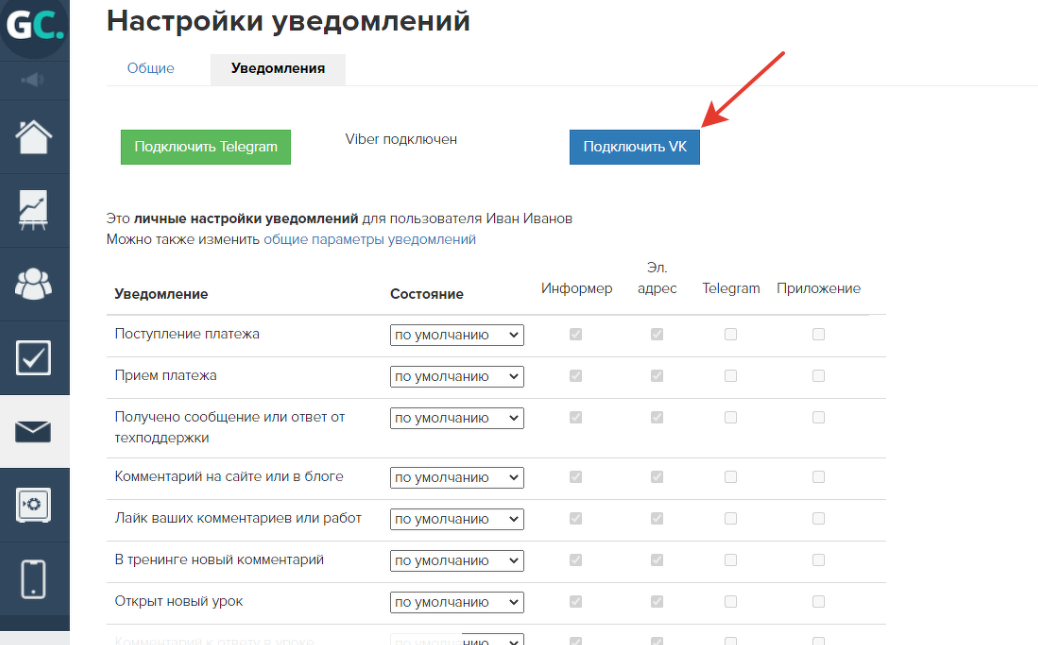Toggle Приложение checkbox for Открыт новый урок
The image size is (1038, 645).
[x=819, y=602]
